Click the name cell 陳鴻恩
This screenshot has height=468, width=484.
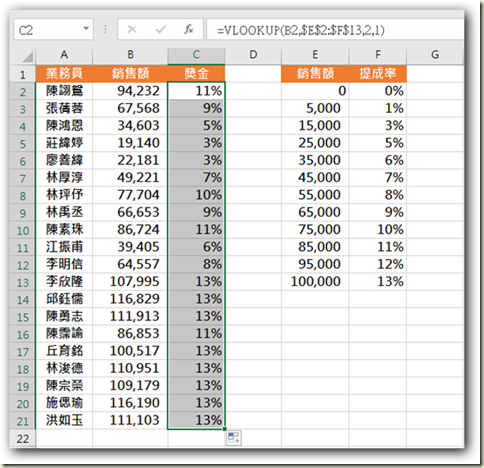pos(64,126)
